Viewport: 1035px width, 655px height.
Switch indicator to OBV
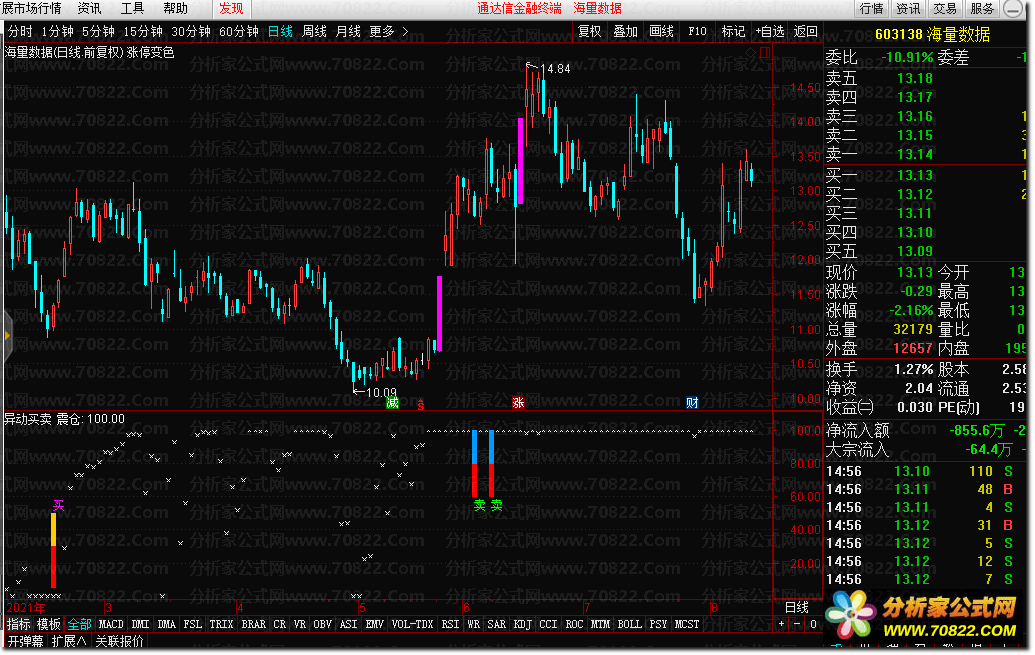point(322,624)
